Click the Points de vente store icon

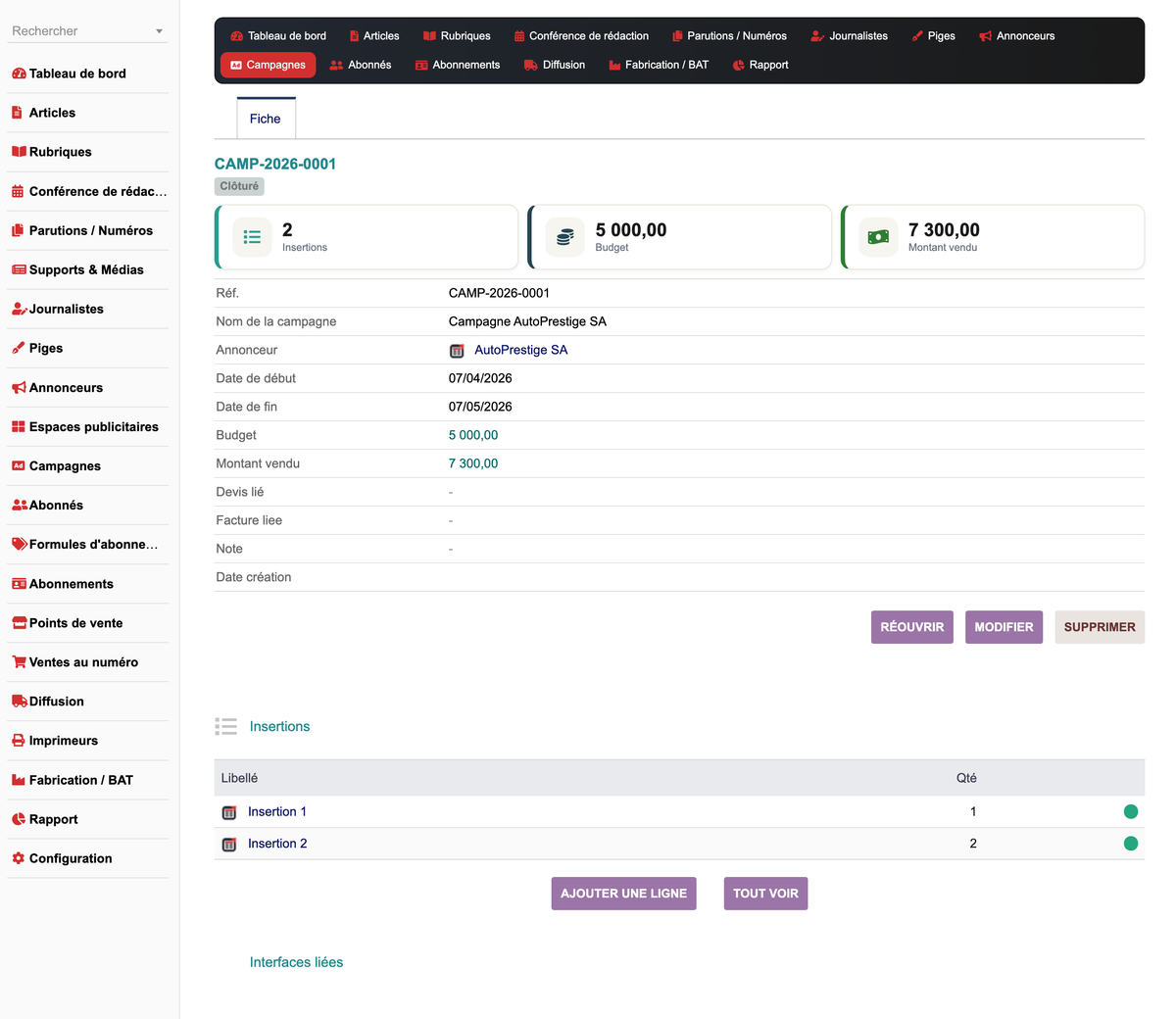coord(19,623)
